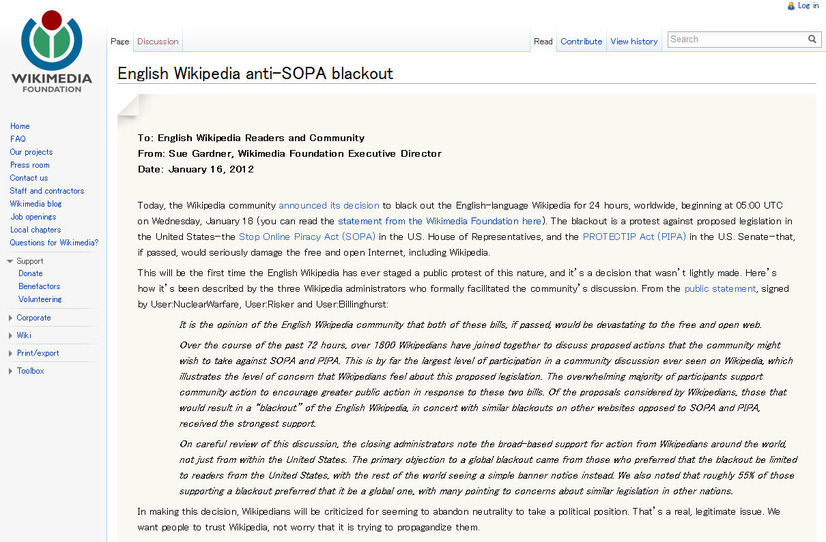Open the Local chapters link
Image resolution: width=826 pixels, height=542 pixels.
click(x=35, y=230)
